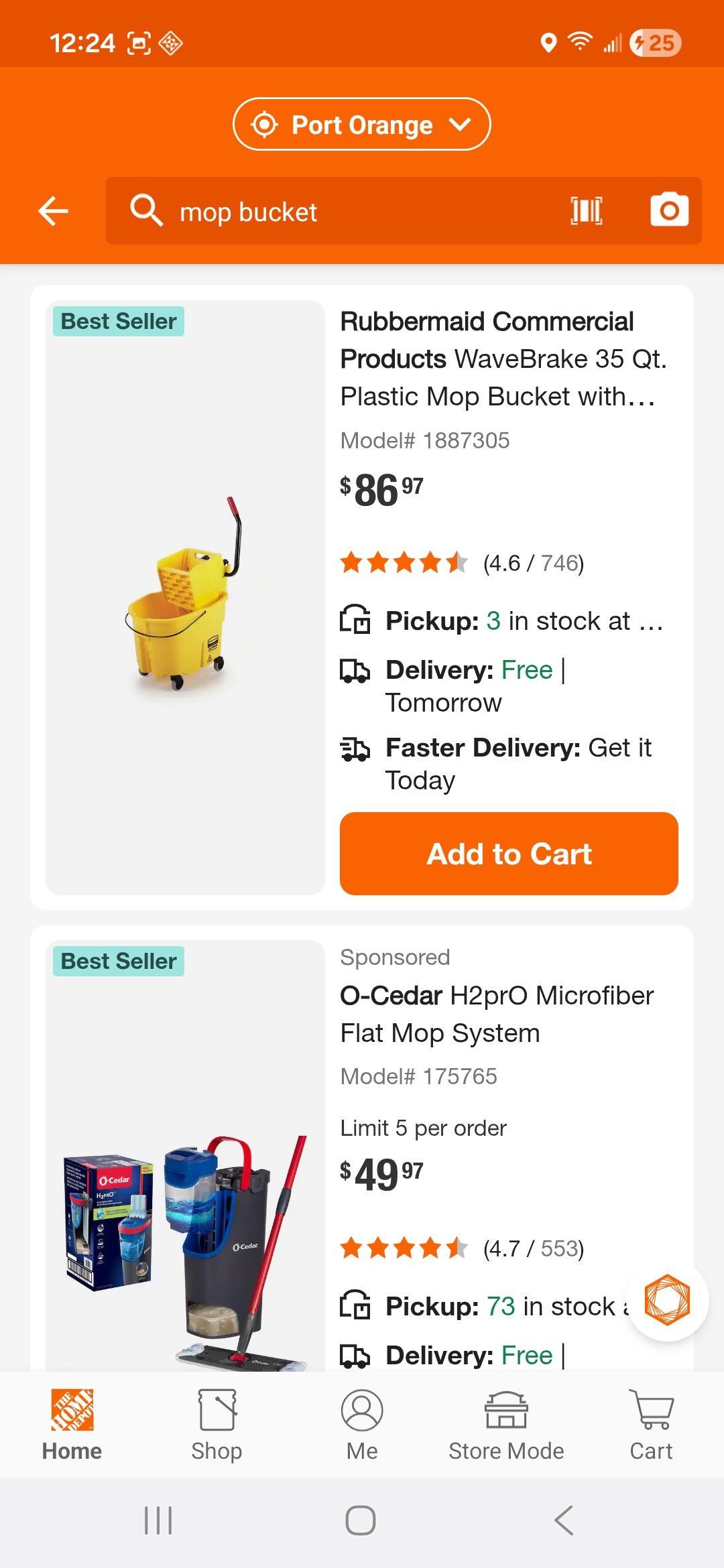Viewport: 724px width, 1568px height.
Task: Switch to Store Mode
Action: tap(506, 1425)
